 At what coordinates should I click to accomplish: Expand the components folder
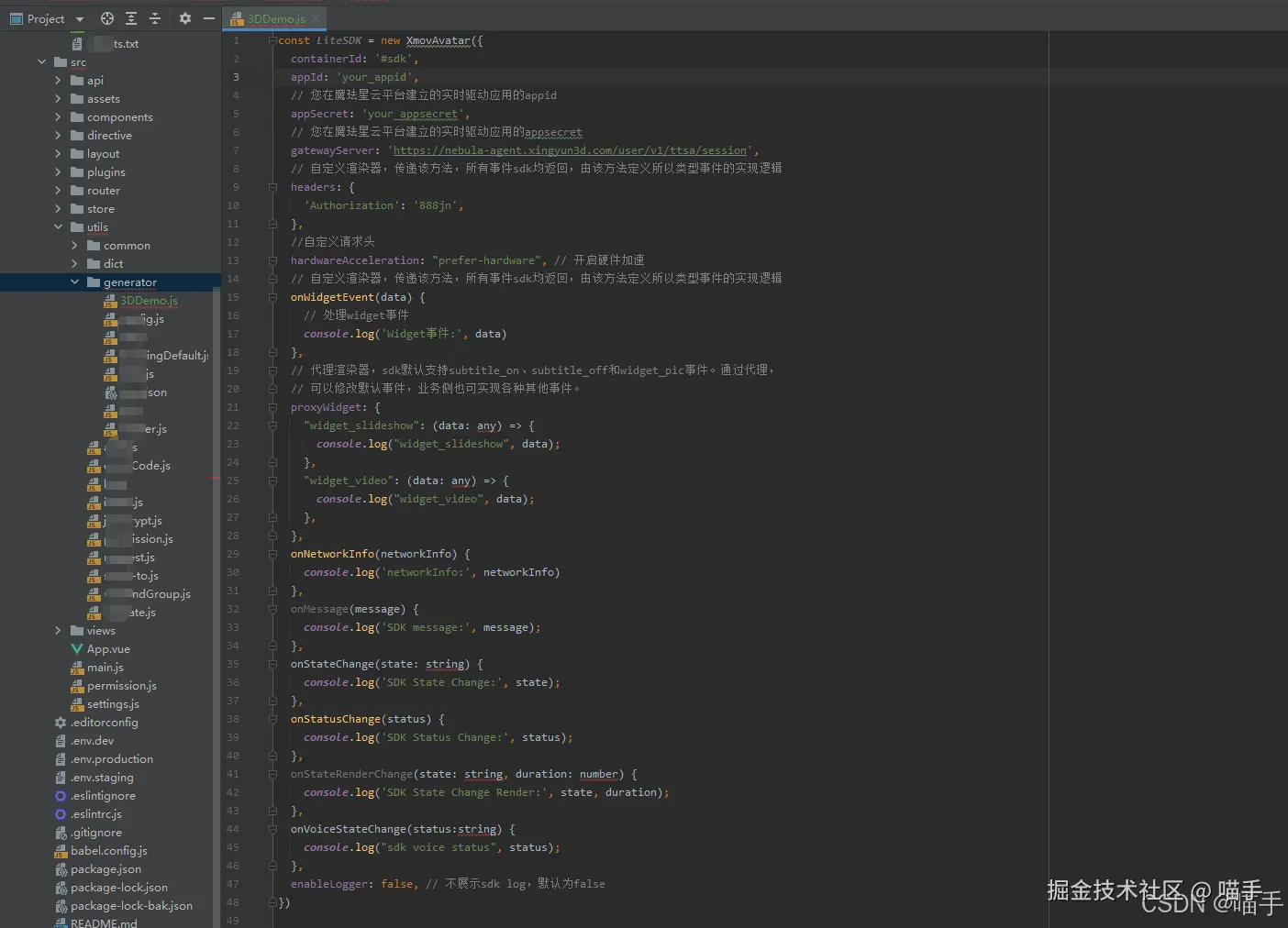click(x=58, y=117)
